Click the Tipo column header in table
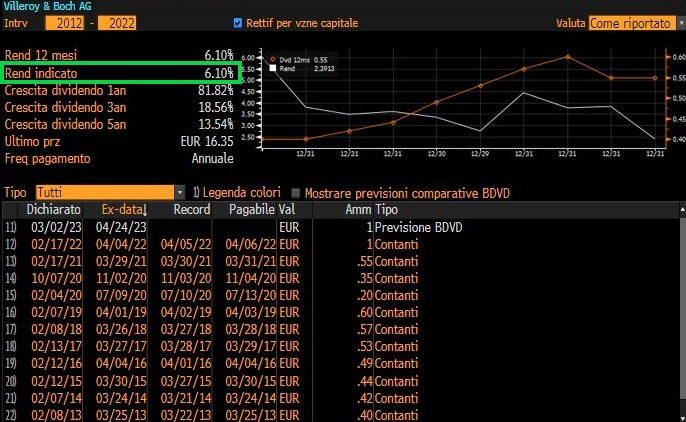Image resolution: width=686 pixels, height=422 pixels. (x=386, y=209)
